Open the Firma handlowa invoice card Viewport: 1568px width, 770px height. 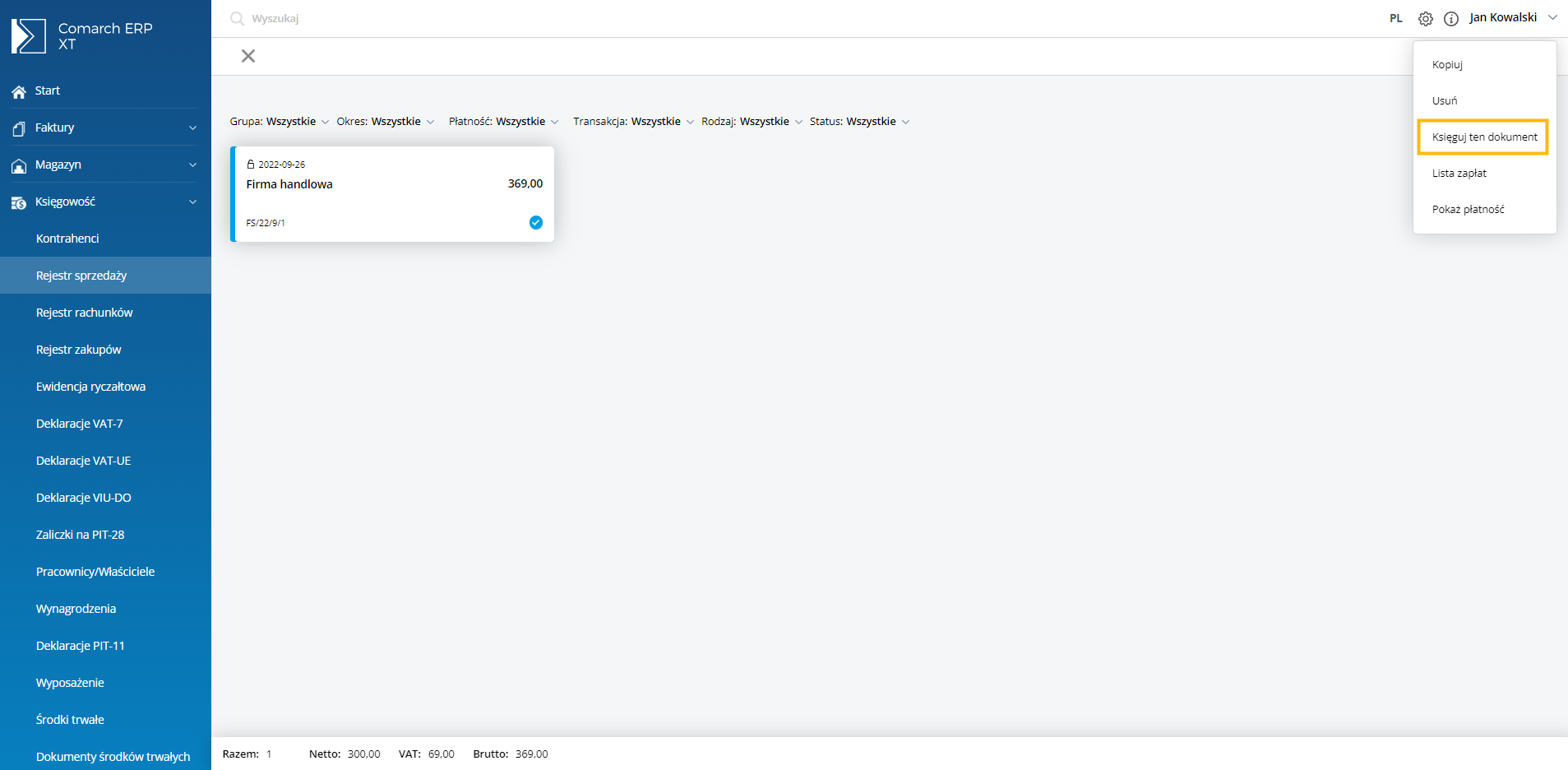tap(392, 194)
